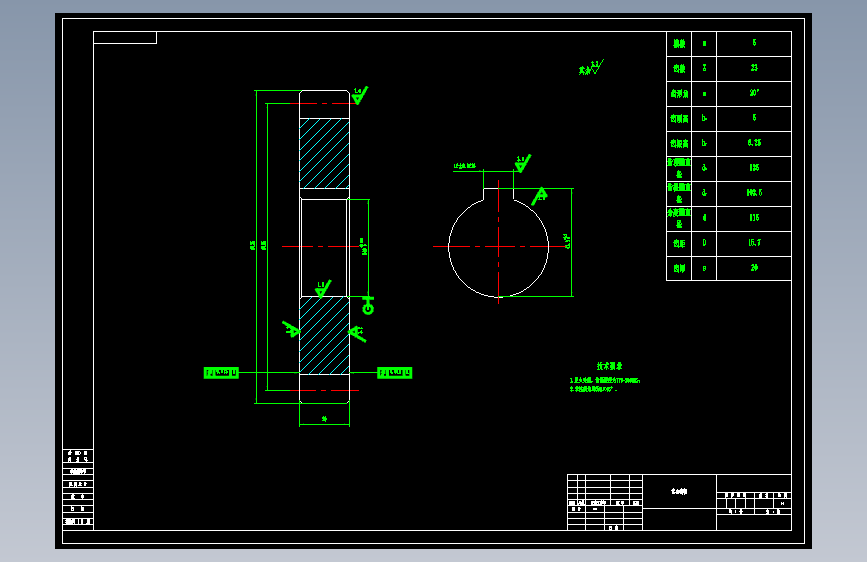Select the gear width dimension below the section
The width and height of the screenshot is (867, 562).
pyautogui.click(x=325, y=419)
